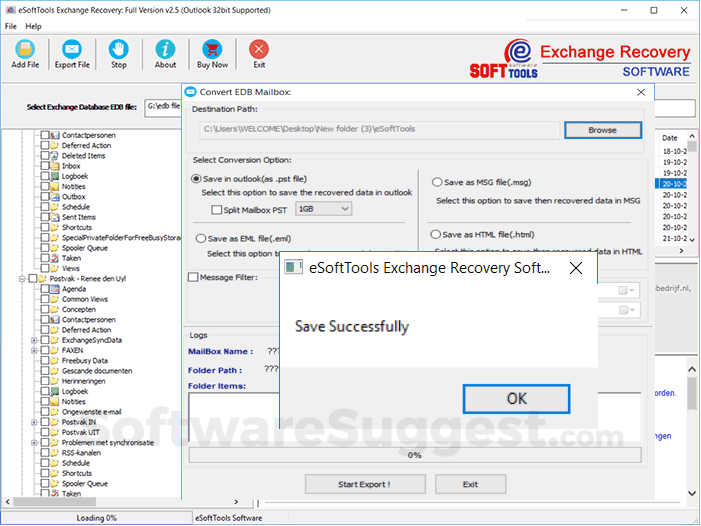This screenshot has height=526, width=701.
Task: Select Save as HTML file option
Action: click(435, 235)
